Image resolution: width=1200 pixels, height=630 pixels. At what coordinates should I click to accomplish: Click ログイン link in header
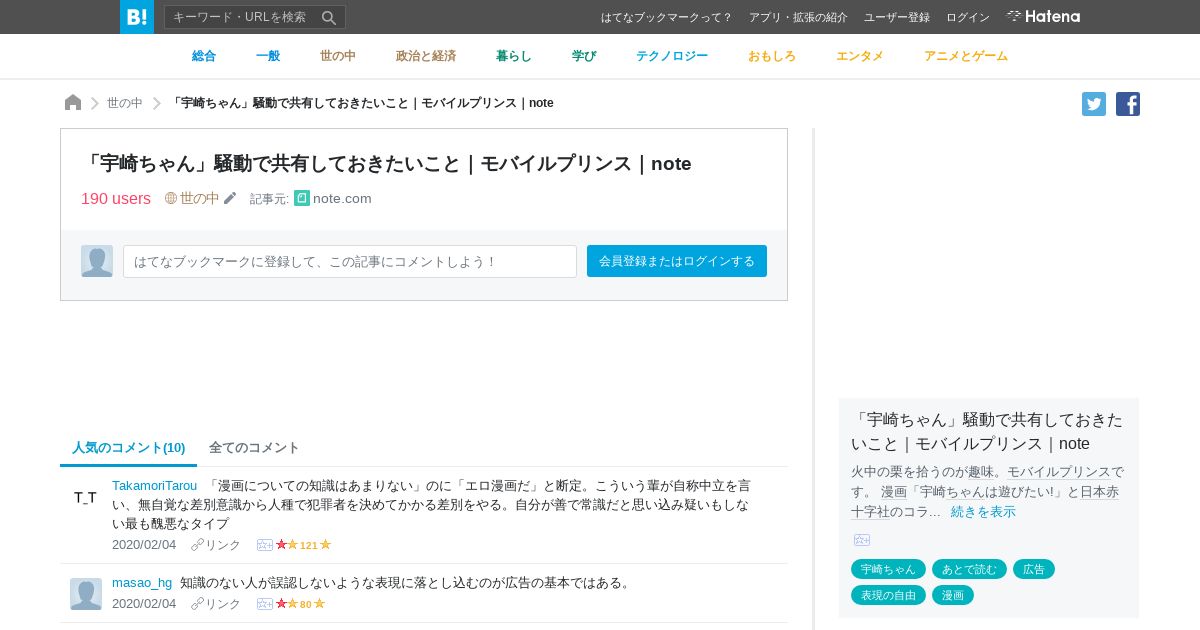click(968, 17)
